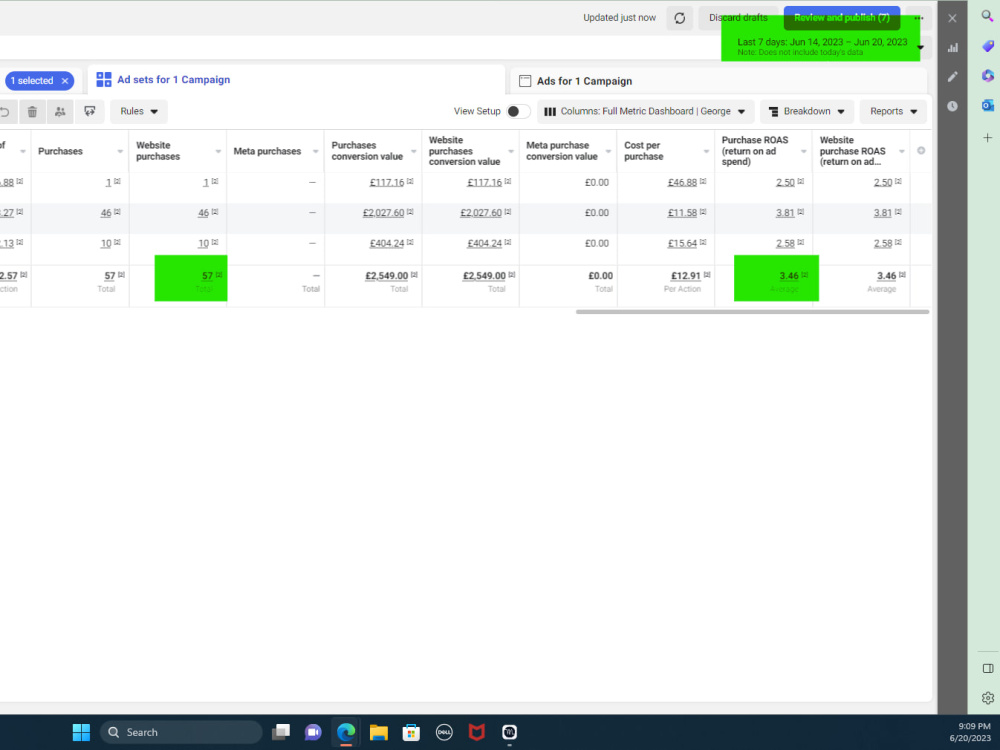Click the 3.81 Purchase ROAS value
The height and width of the screenshot is (750, 1000).
[x=785, y=213]
